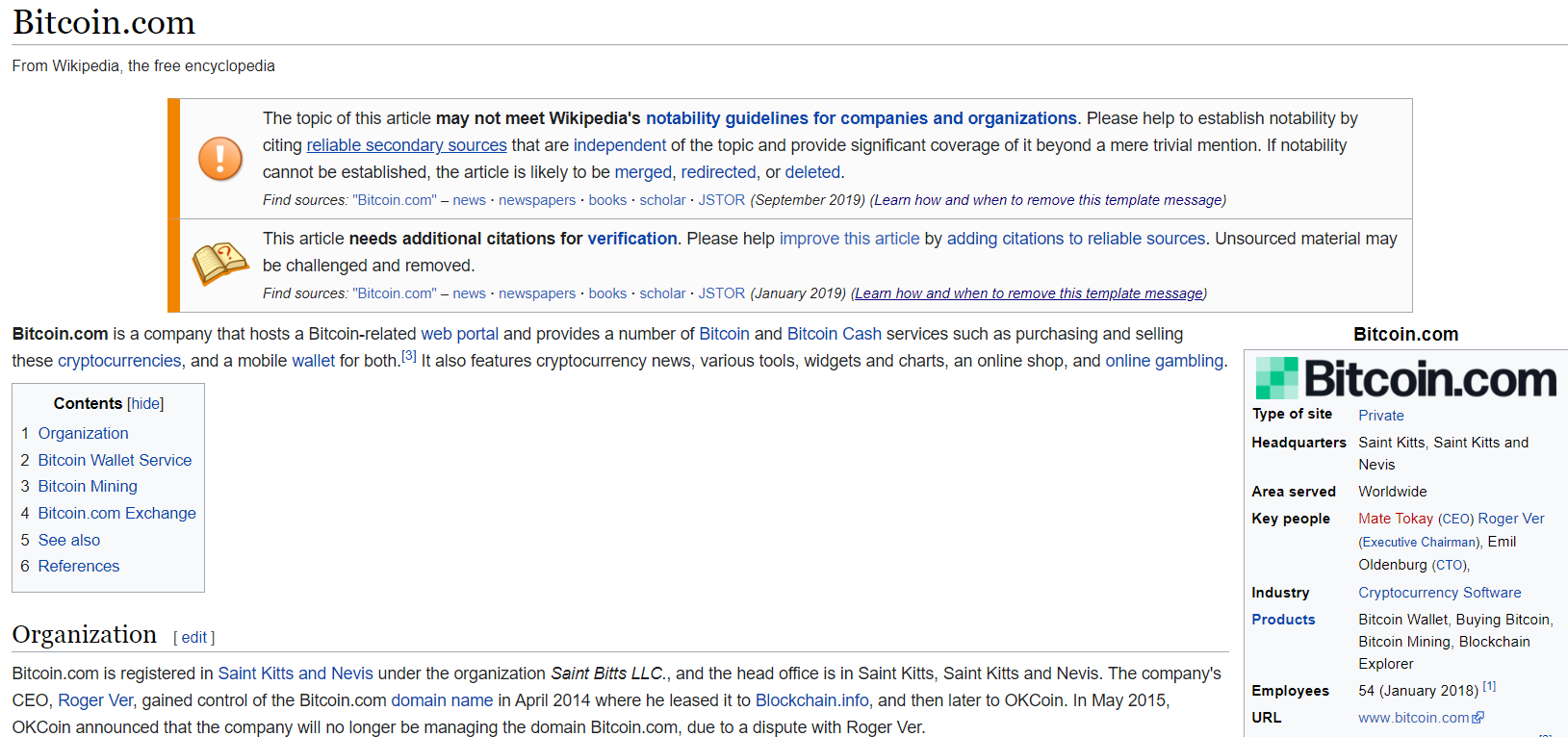
Task: Jump to Bitcoin Wallet Service section
Action: point(115,461)
